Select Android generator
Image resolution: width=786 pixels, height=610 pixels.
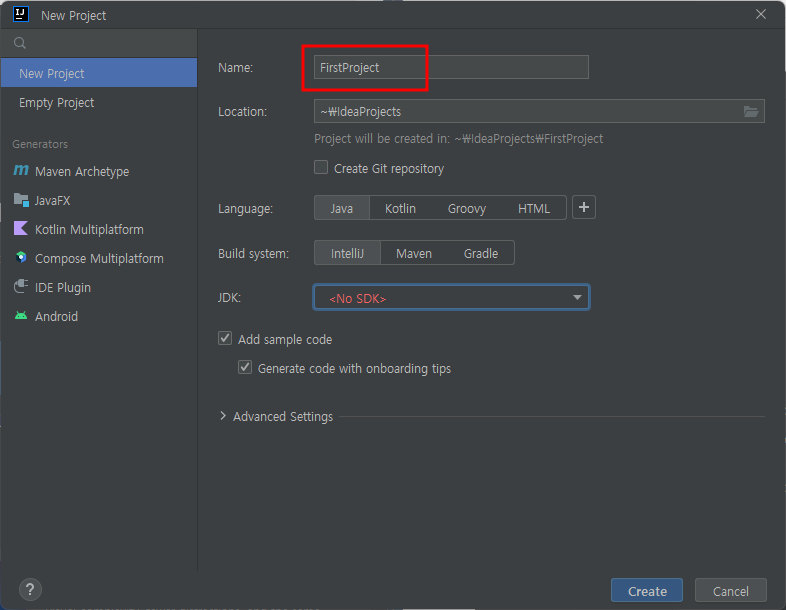[x=99, y=317]
